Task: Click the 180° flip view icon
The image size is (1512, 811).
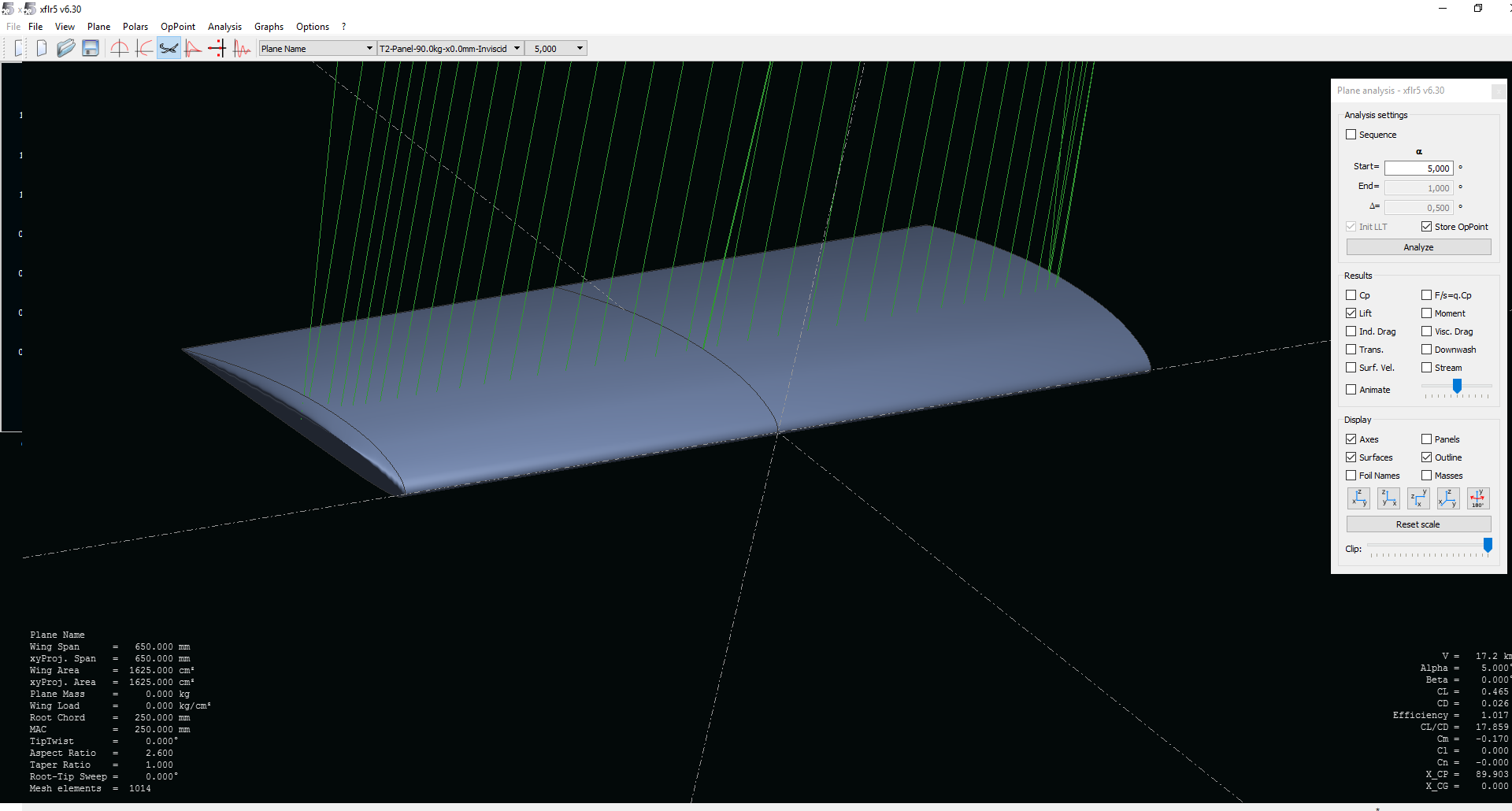Action: point(1477,498)
